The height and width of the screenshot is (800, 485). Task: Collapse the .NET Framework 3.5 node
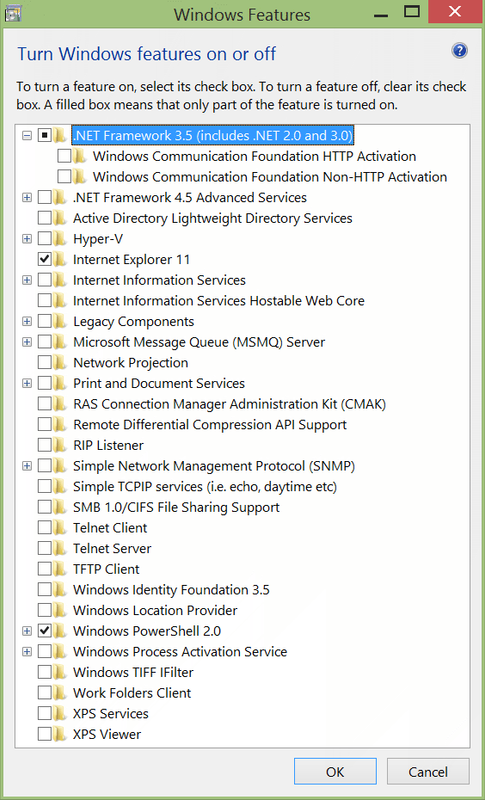(27, 136)
